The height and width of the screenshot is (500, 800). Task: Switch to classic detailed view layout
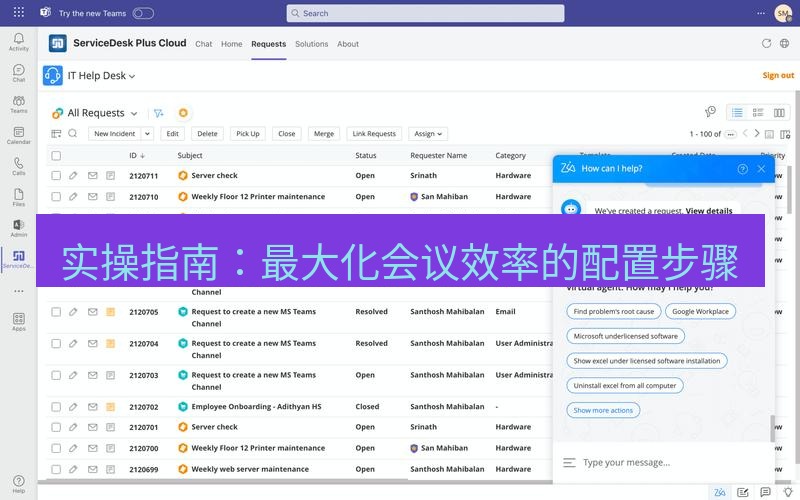coord(758,113)
